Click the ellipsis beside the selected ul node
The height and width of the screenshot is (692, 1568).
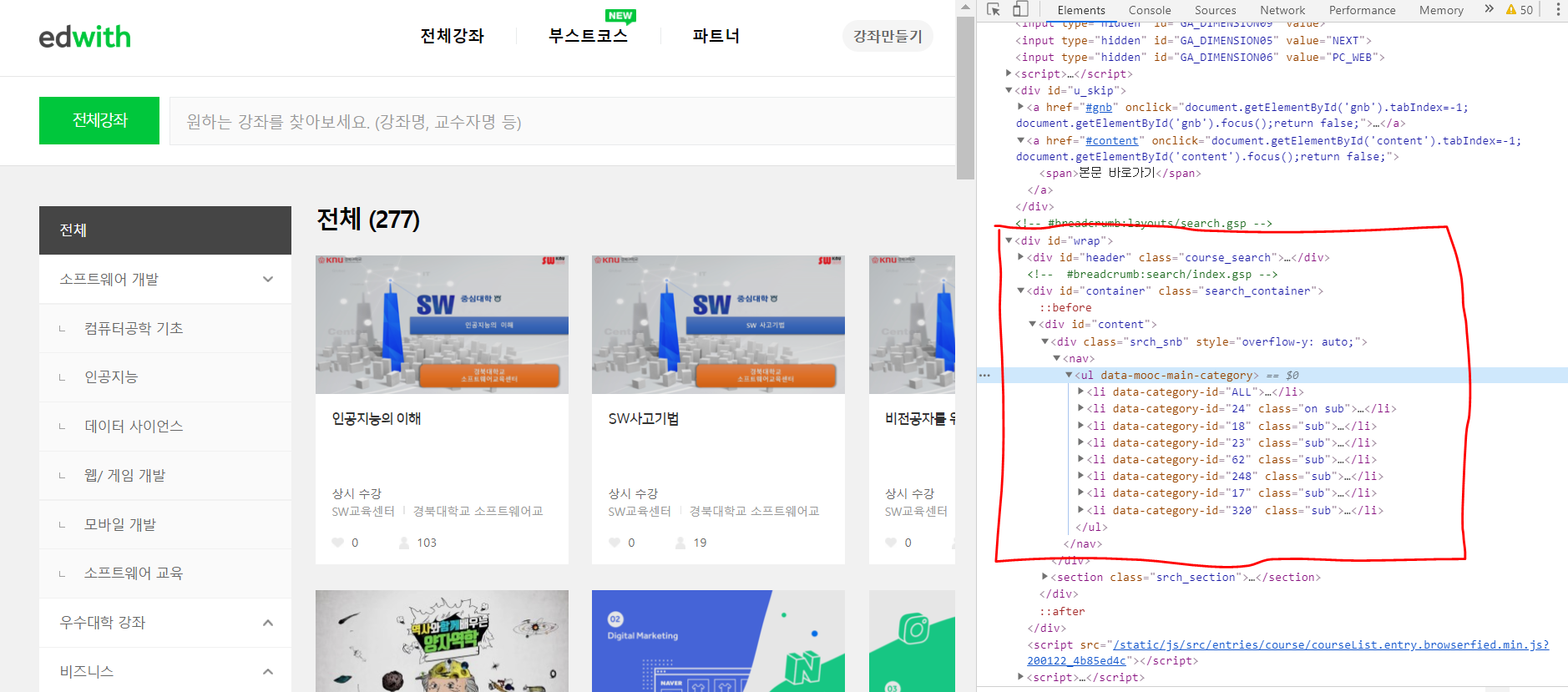(x=984, y=376)
